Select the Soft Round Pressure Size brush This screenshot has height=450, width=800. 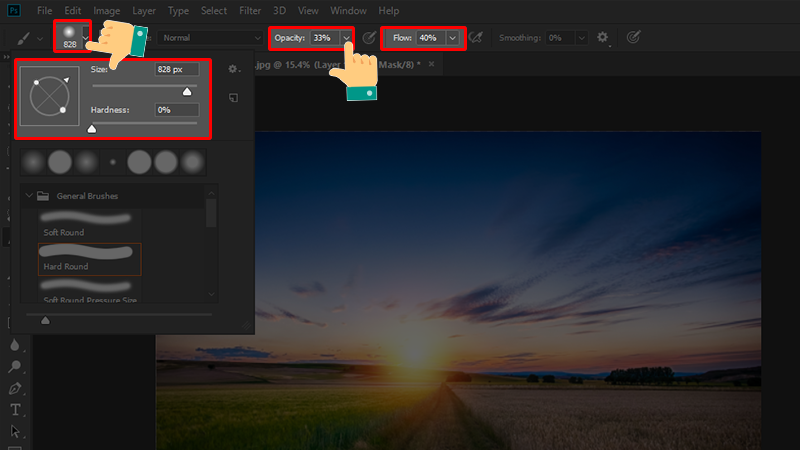90,291
